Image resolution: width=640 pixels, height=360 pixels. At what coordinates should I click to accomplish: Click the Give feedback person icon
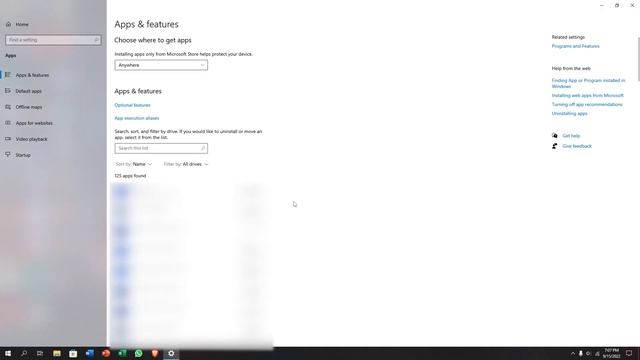[554, 146]
